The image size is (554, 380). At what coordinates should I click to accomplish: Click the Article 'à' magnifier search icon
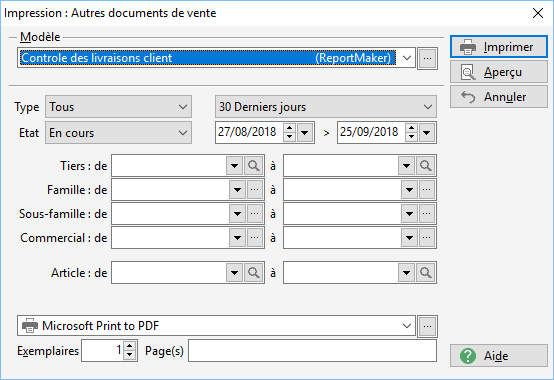pos(426,273)
